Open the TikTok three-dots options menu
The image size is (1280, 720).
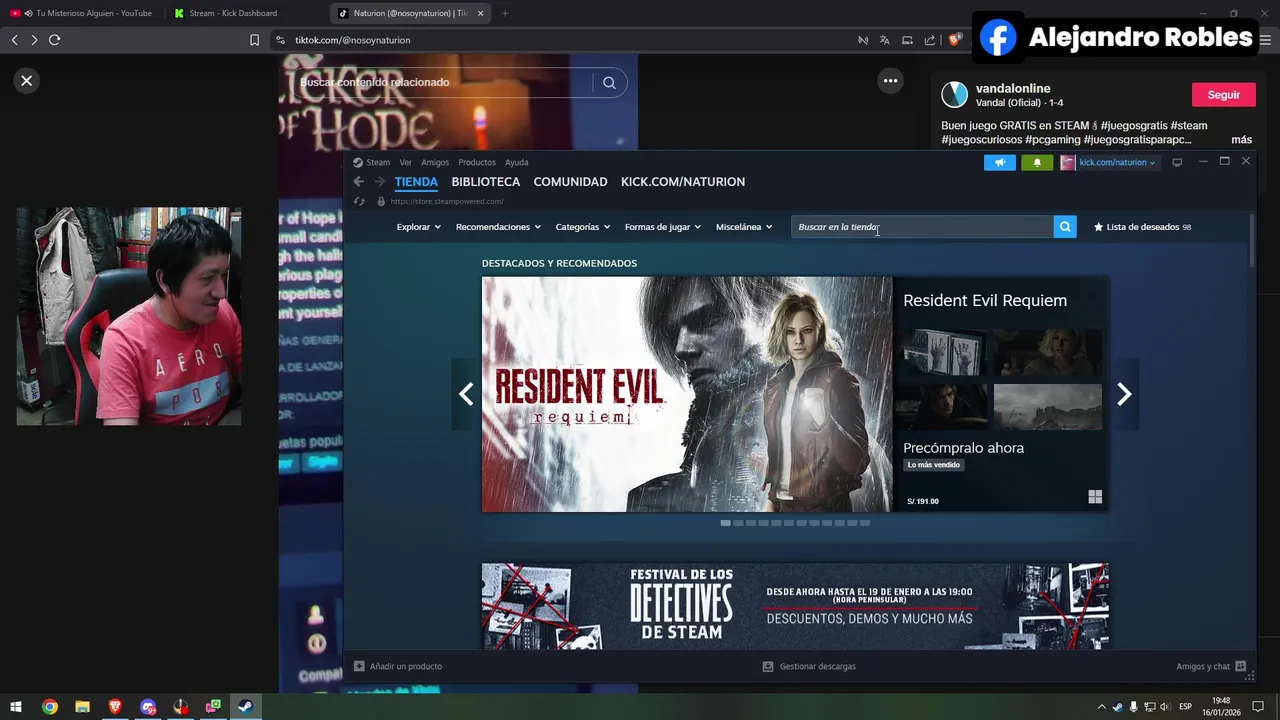[x=890, y=81]
